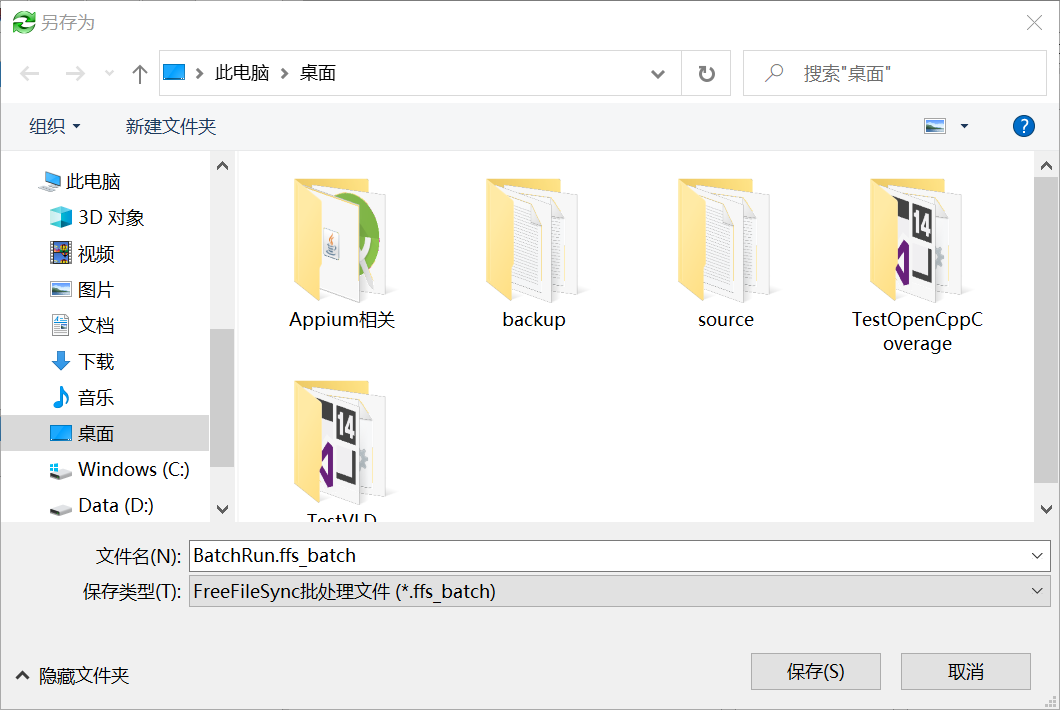Open recent locations dropdown arrow
This screenshot has width=1060, height=710.
point(109,73)
